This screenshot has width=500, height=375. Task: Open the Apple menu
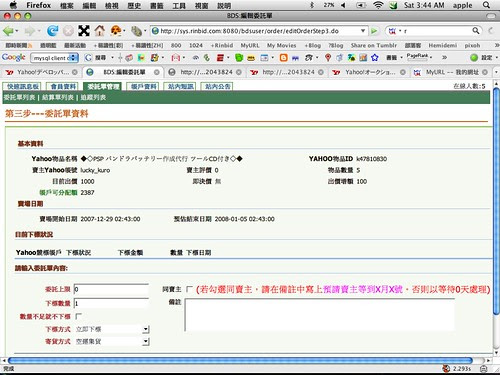tap(13, 5)
